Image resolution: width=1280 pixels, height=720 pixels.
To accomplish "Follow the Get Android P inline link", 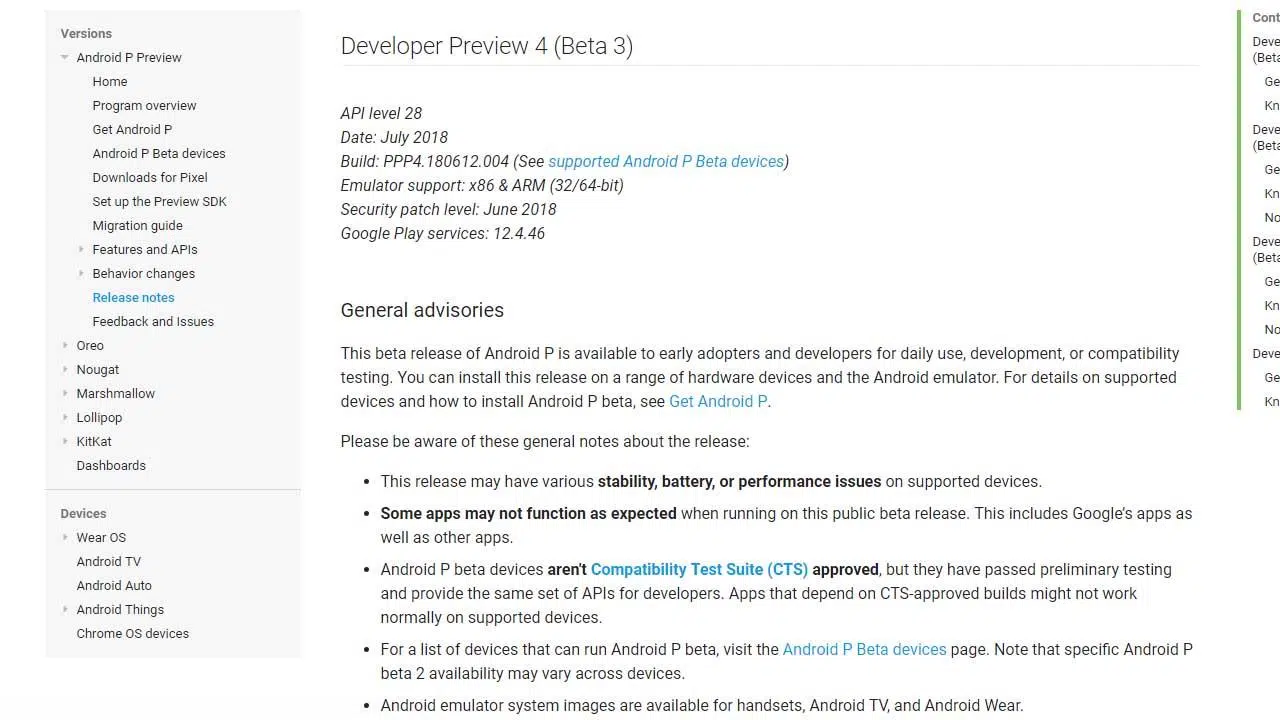I will [718, 402].
